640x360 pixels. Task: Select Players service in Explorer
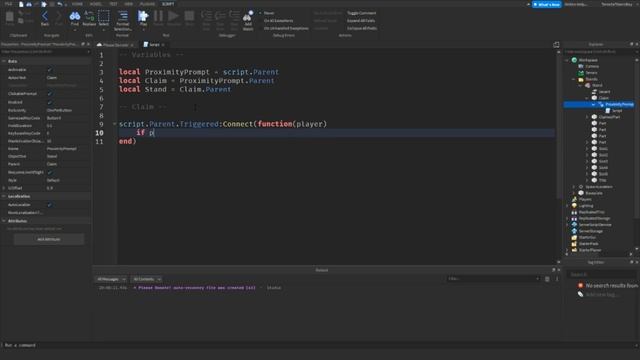tap(584, 199)
